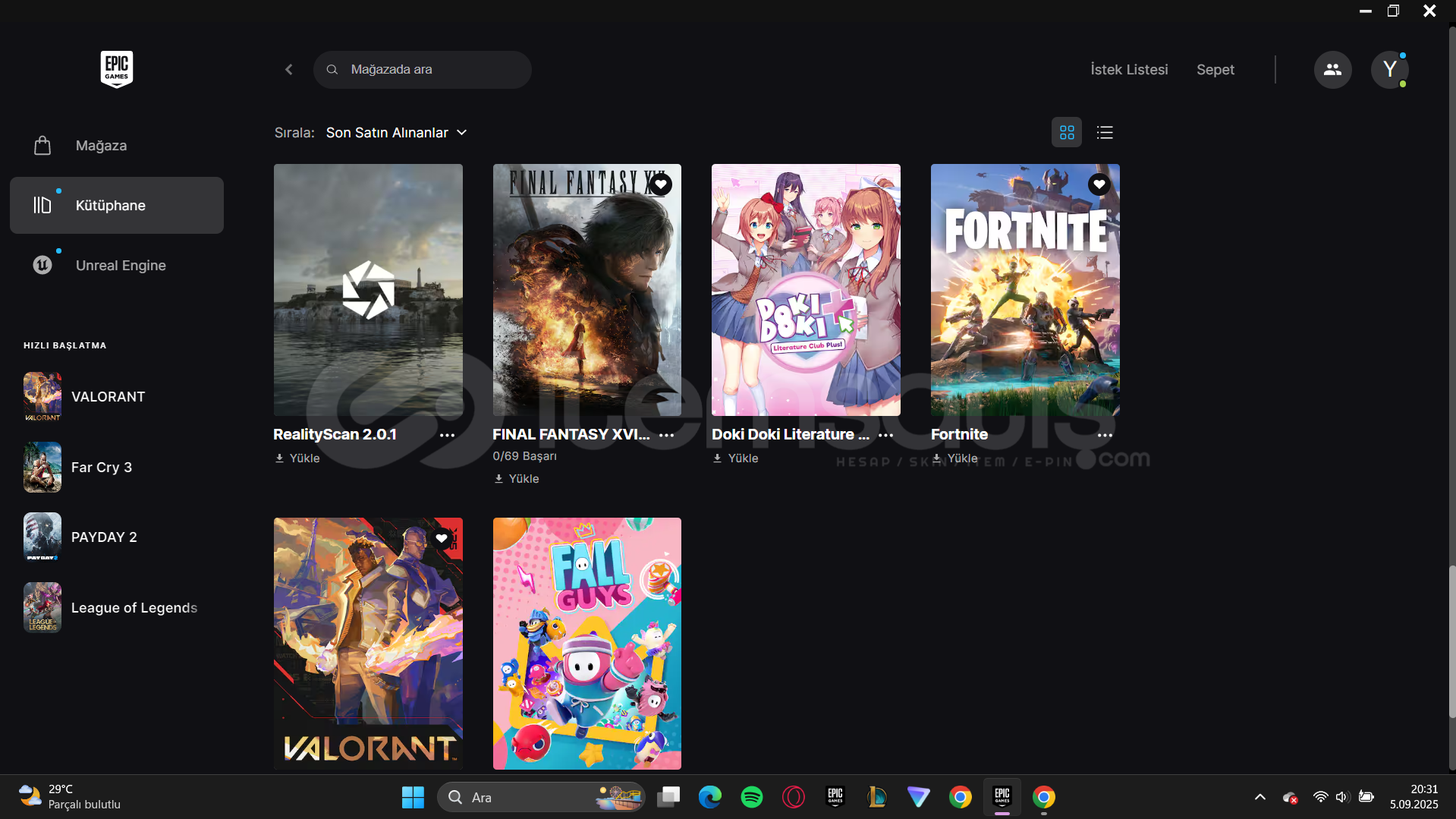Click the RealityScan 2.0.1 title
The width and height of the screenshot is (1456, 819).
335,435
